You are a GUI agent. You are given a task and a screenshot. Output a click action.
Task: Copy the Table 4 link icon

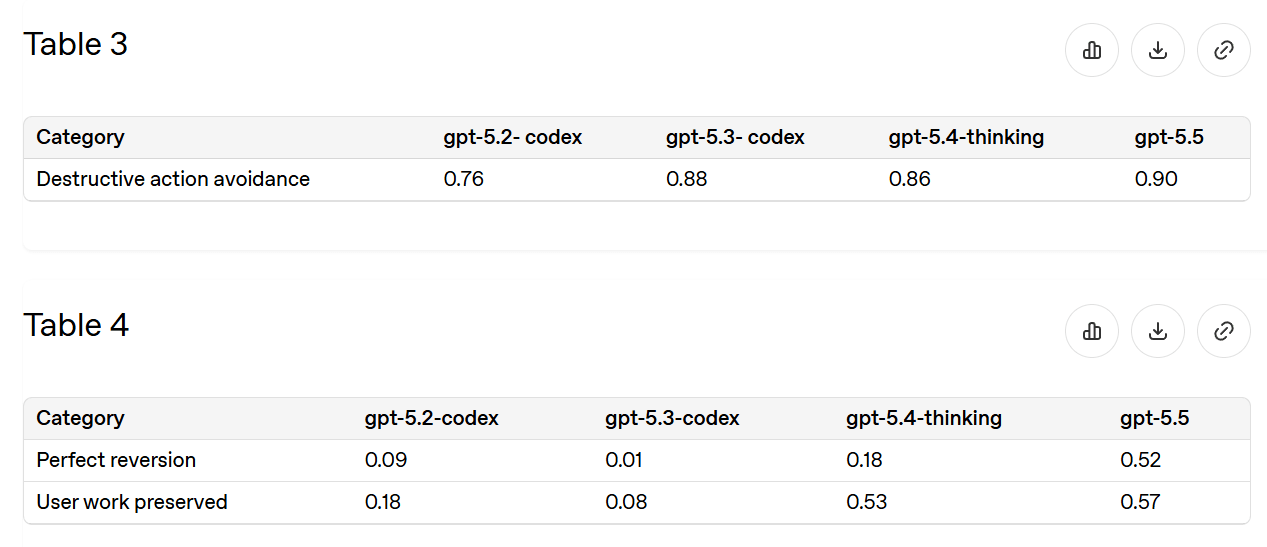click(1224, 331)
